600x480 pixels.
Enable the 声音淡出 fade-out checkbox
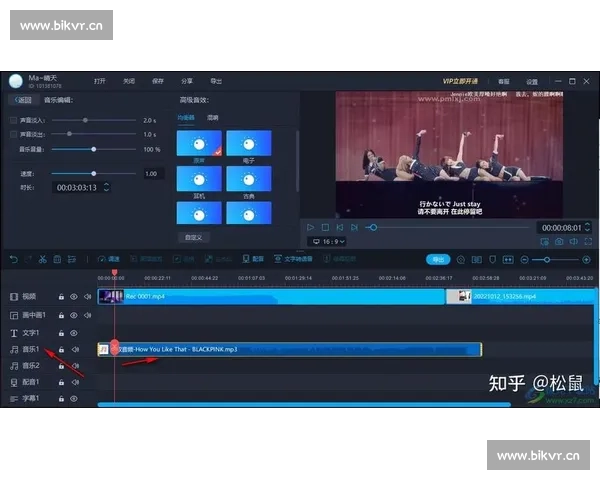pyautogui.click(x=13, y=134)
